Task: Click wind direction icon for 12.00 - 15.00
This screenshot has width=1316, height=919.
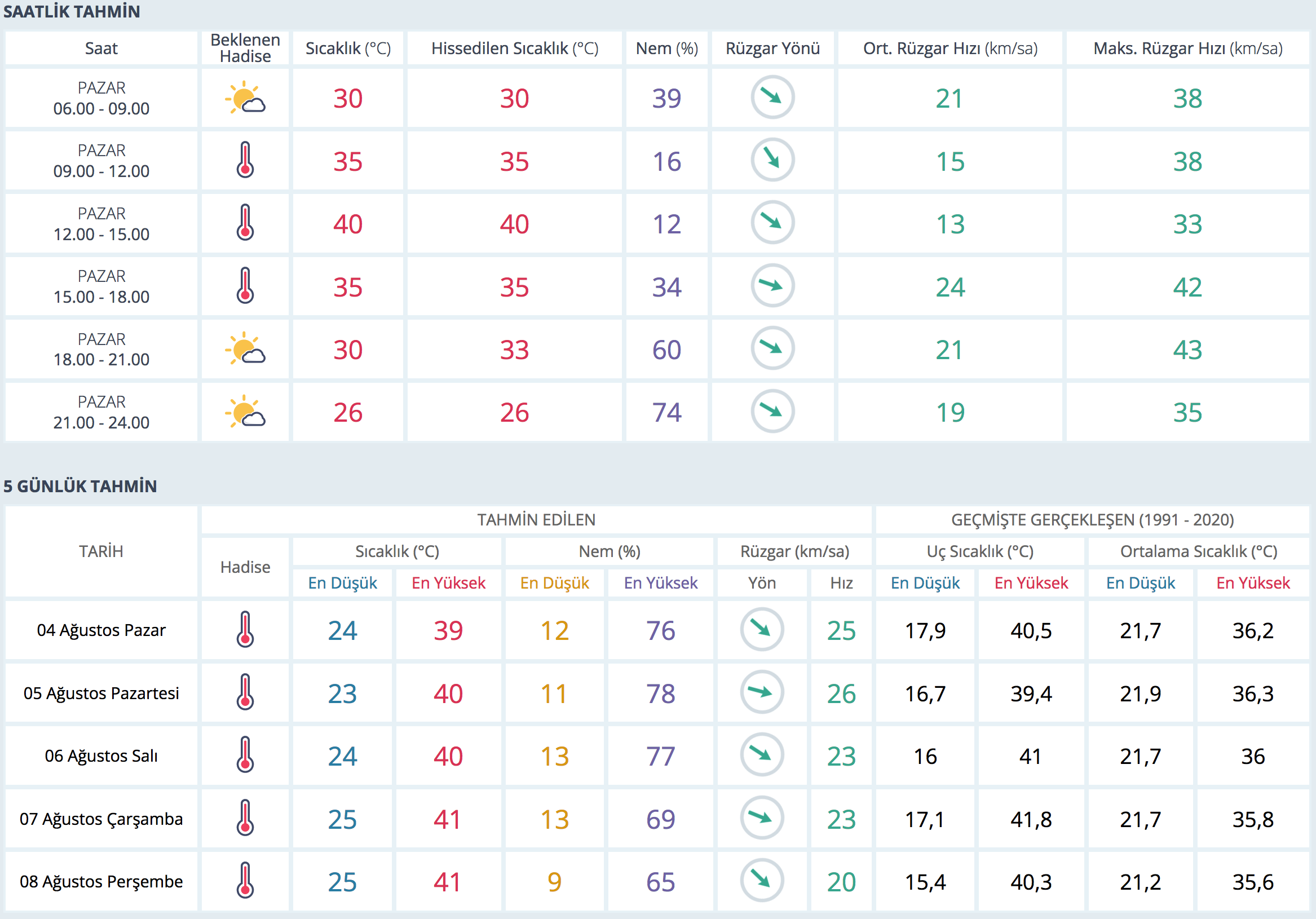Action: 772,223
